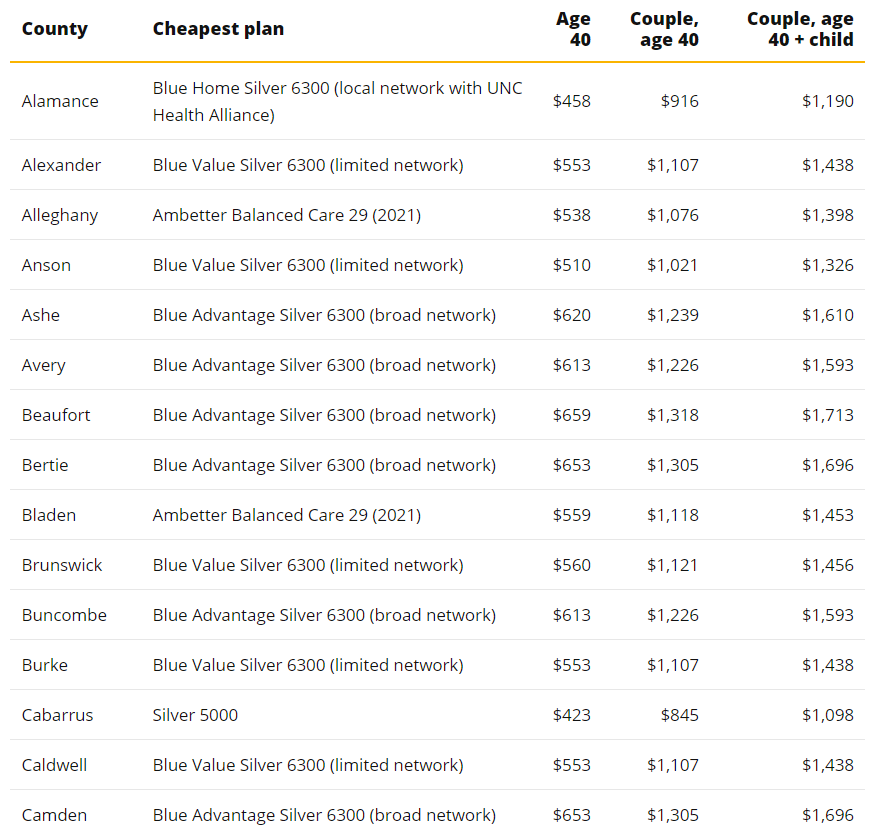The height and width of the screenshot is (832, 874).
Task: Select the Bertie county row
Action: tap(437, 465)
